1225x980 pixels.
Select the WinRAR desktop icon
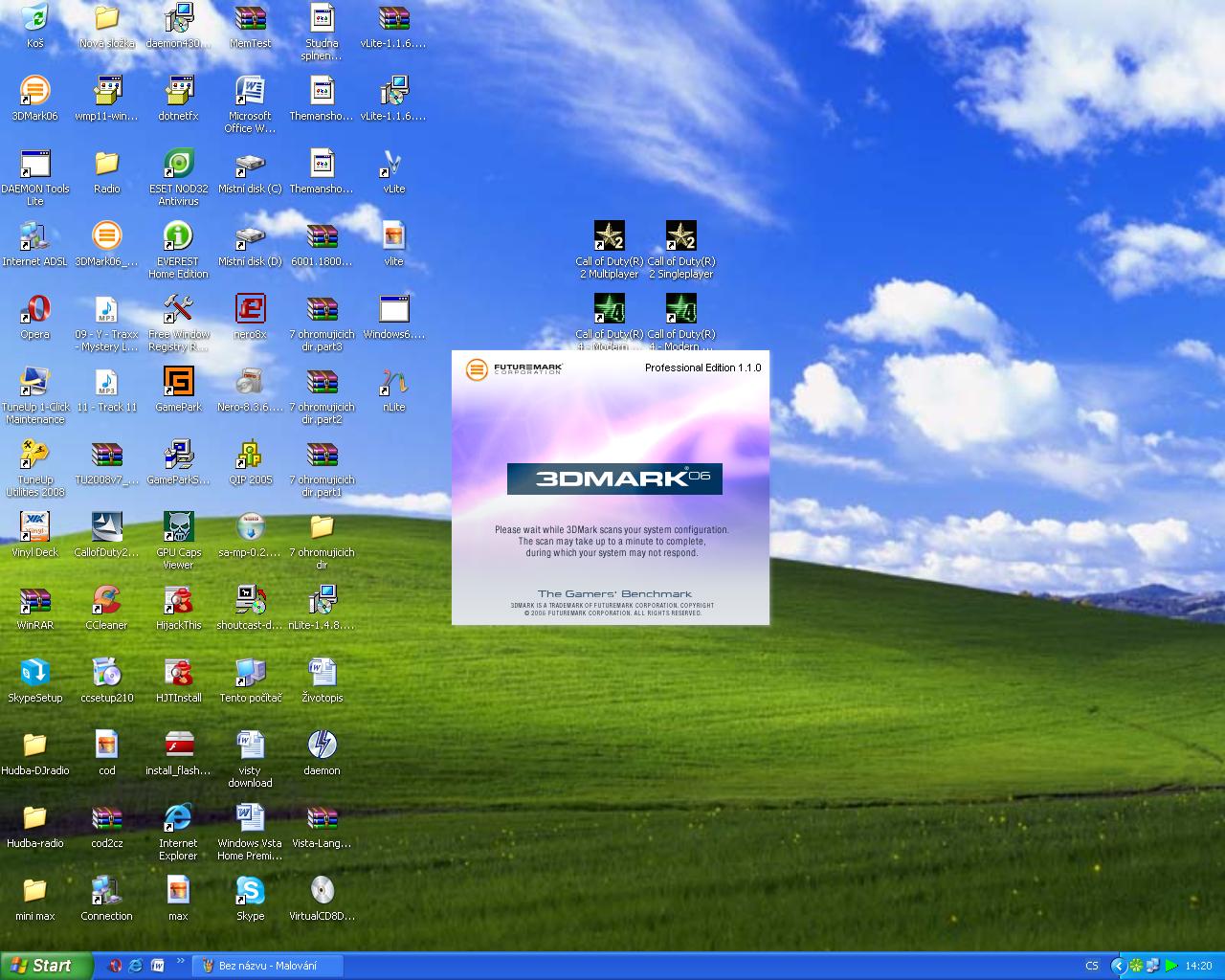(x=35, y=600)
